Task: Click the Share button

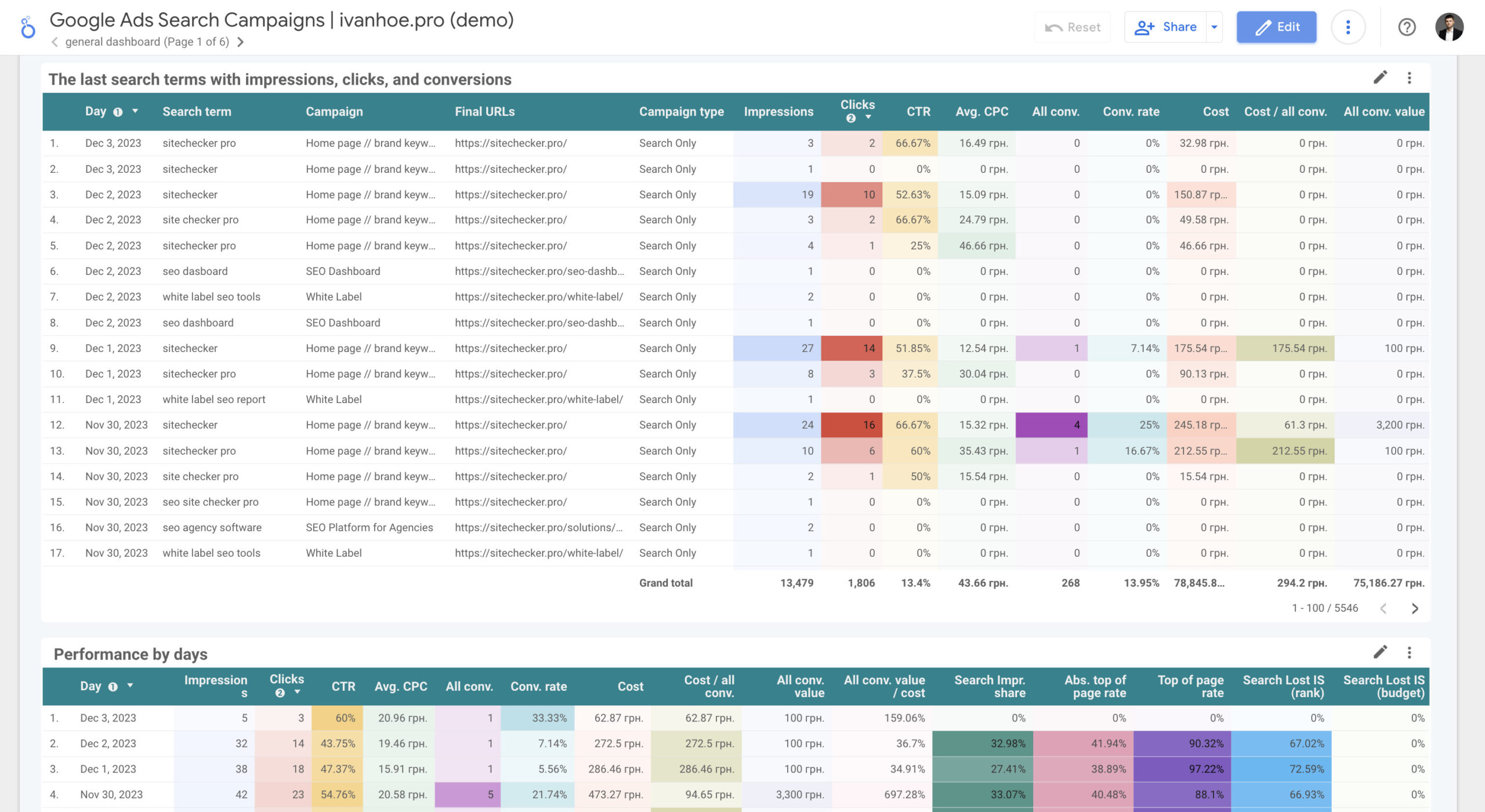Action: pyautogui.click(x=1166, y=27)
